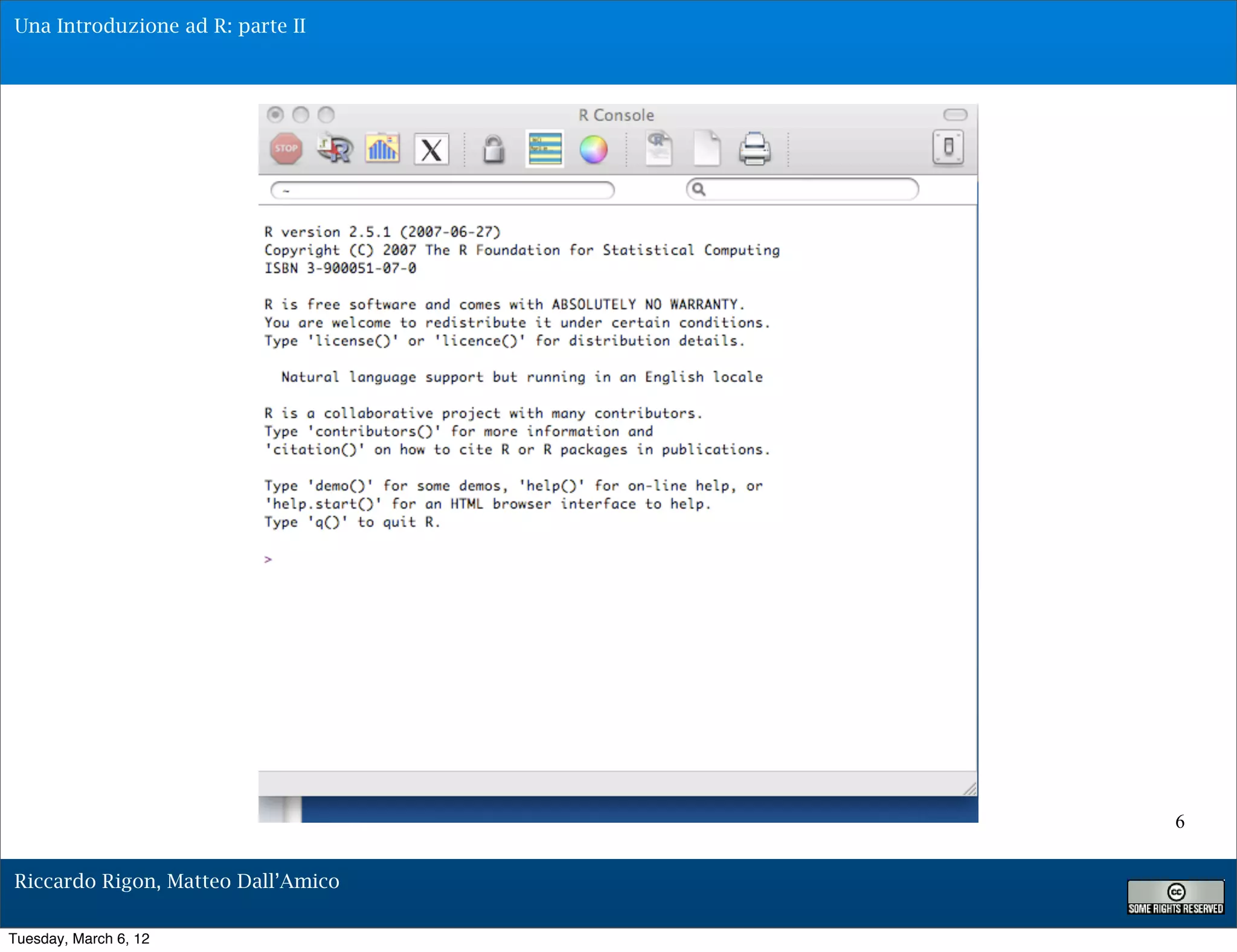
Task: Click the help search field
Action: 809,190
